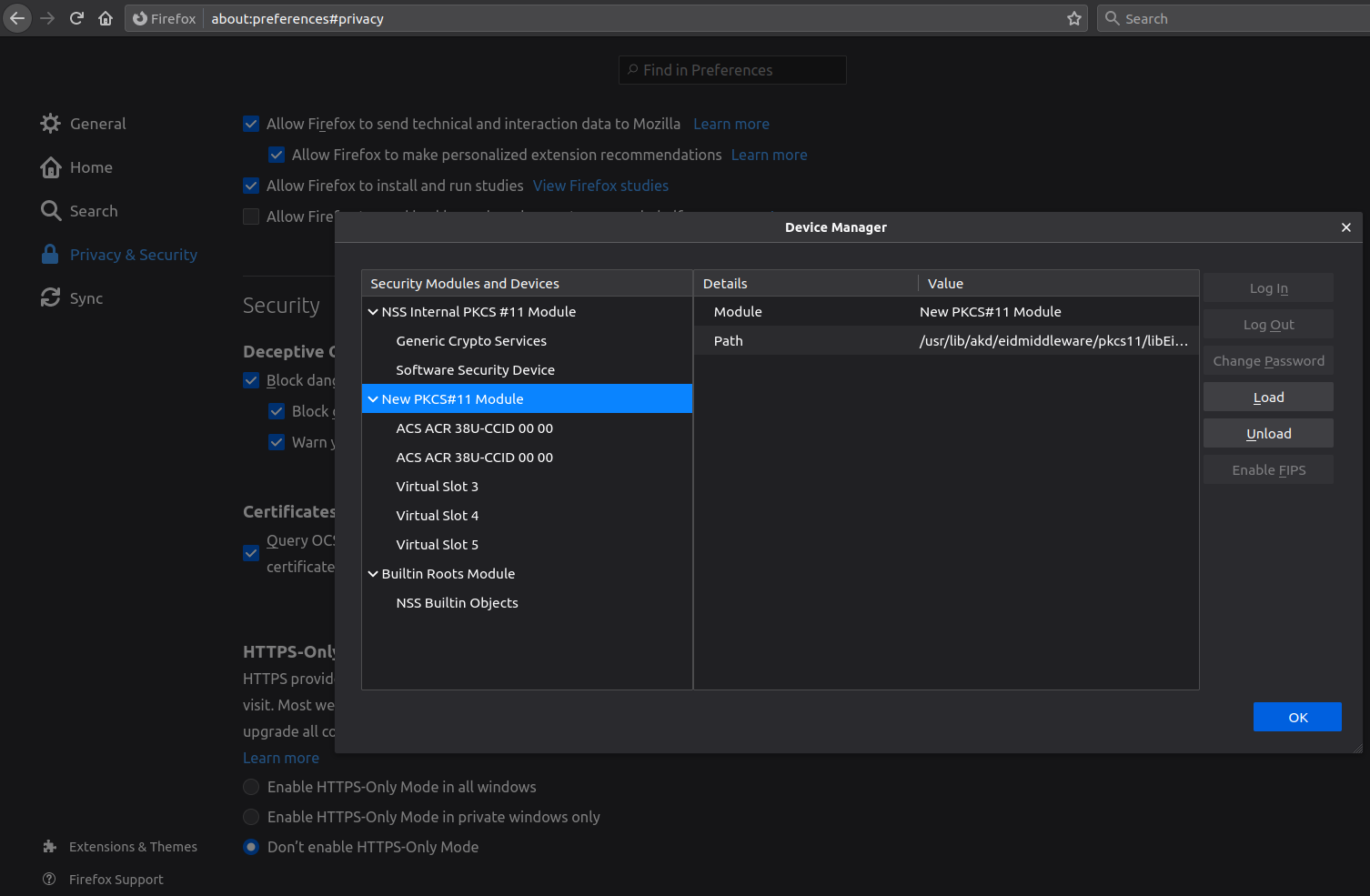
Task: Uncheck personalized extension recommendations
Action: coord(277,155)
